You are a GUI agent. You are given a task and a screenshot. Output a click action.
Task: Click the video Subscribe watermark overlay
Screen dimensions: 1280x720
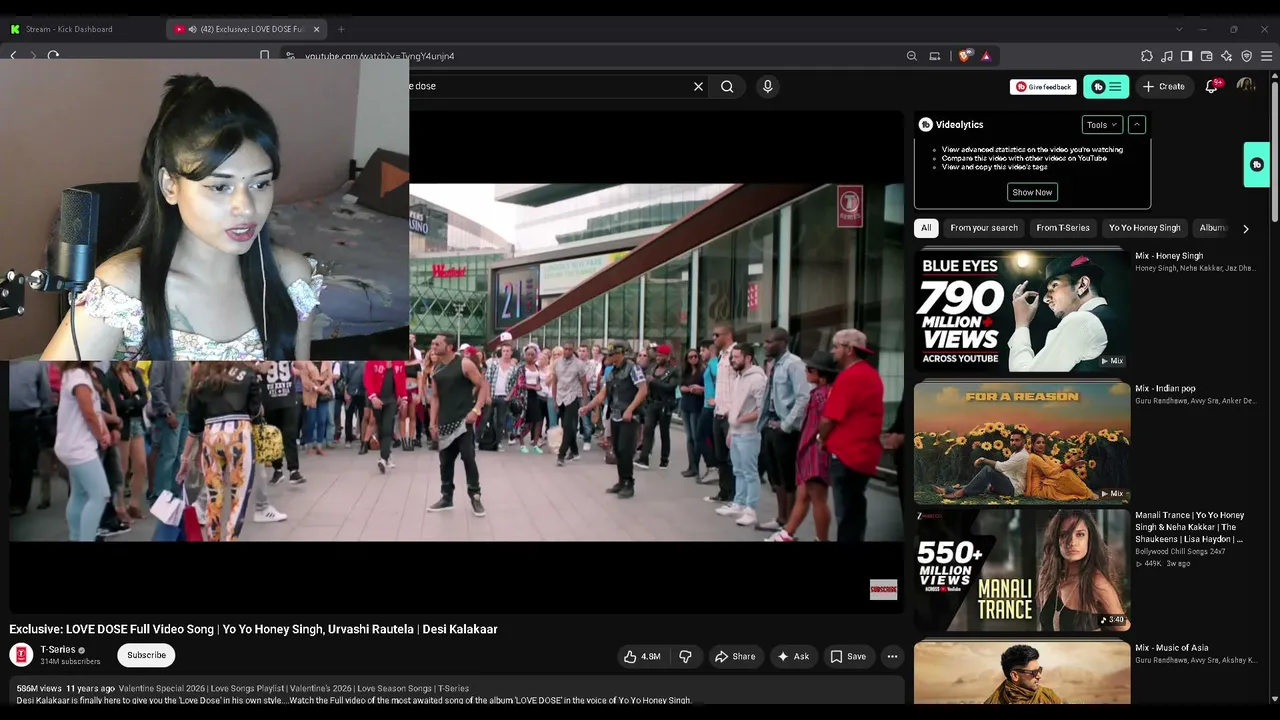[x=883, y=590]
